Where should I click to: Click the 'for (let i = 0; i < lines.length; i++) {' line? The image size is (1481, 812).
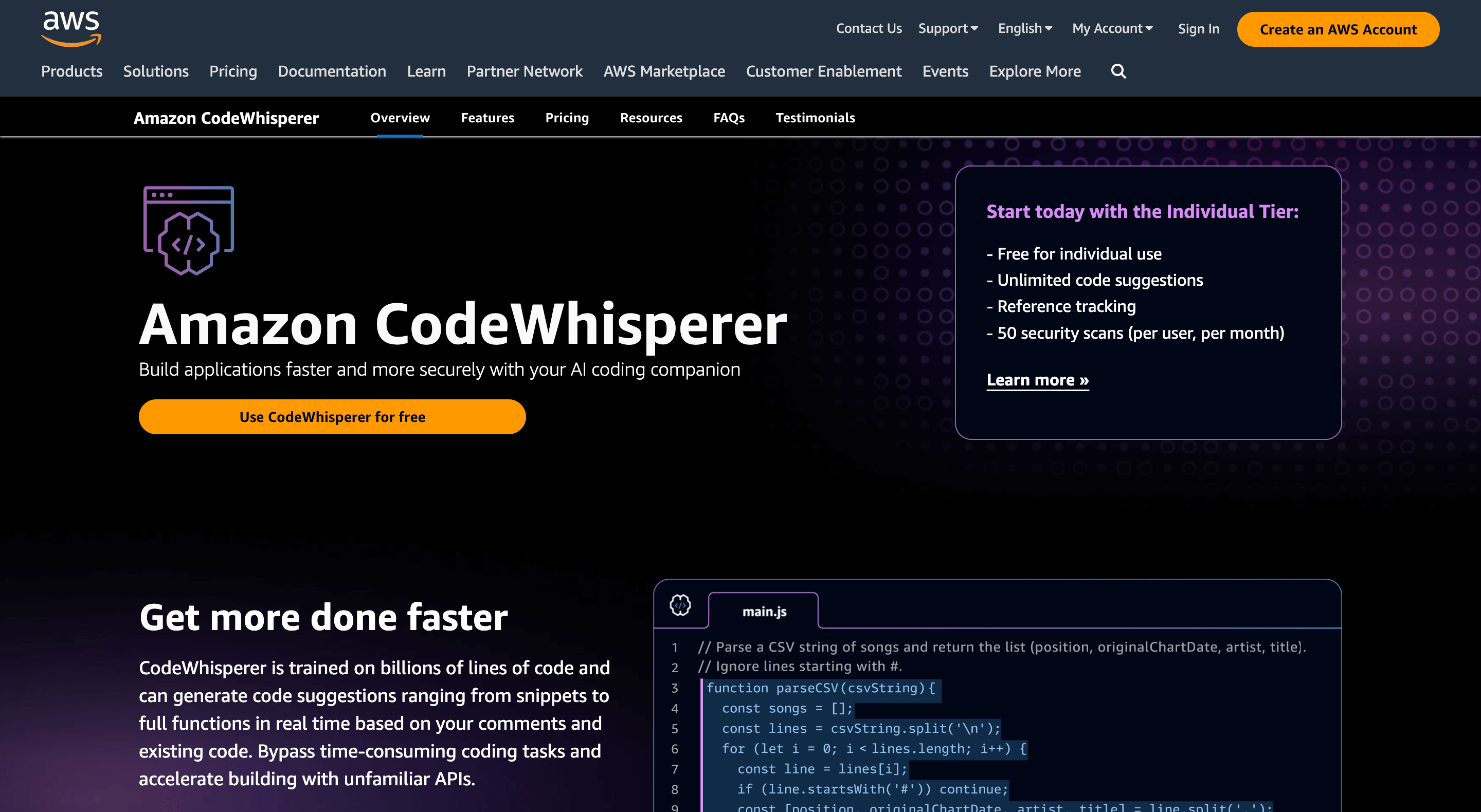pyautogui.click(x=874, y=748)
